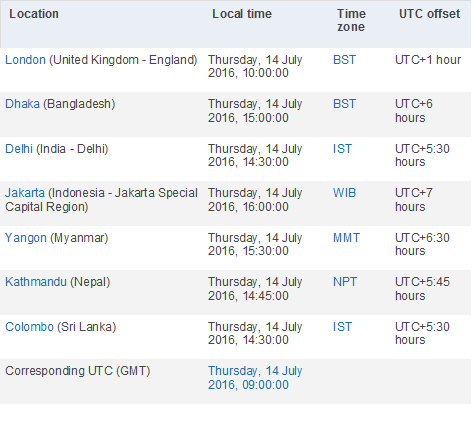Click the Local time column header
This screenshot has width=475, height=430.
tap(242, 14)
